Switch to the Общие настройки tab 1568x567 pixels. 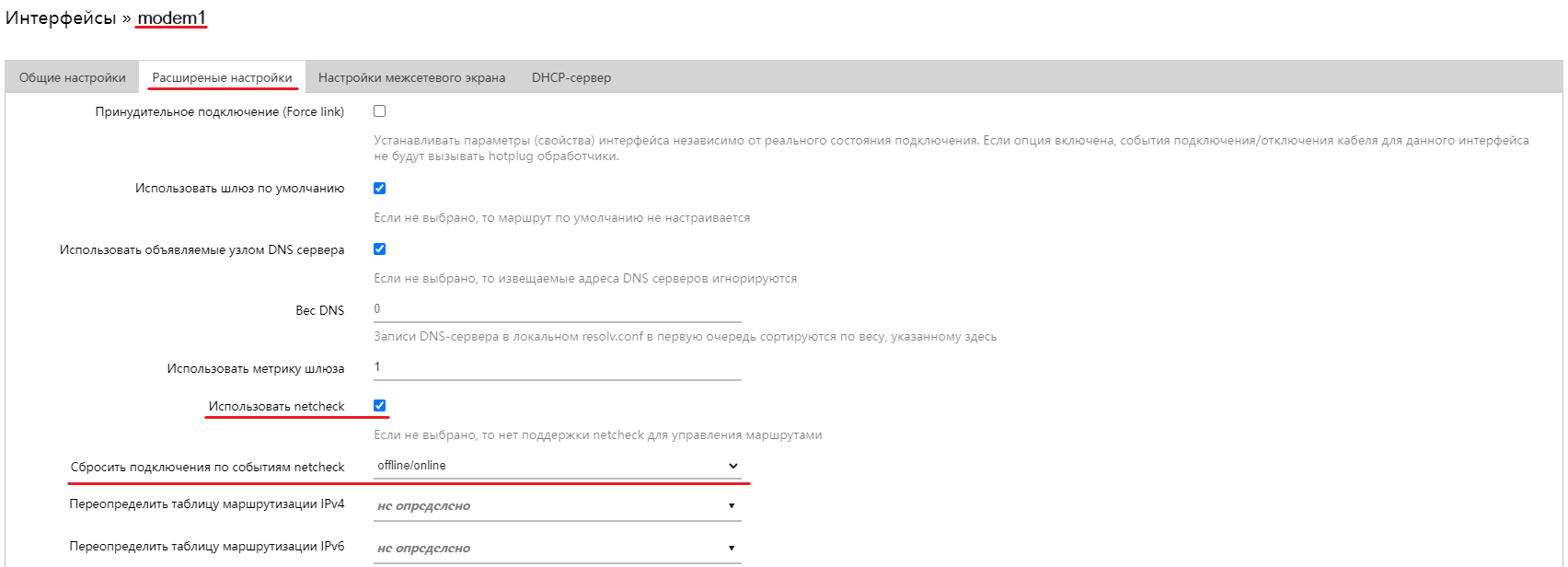point(72,77)
